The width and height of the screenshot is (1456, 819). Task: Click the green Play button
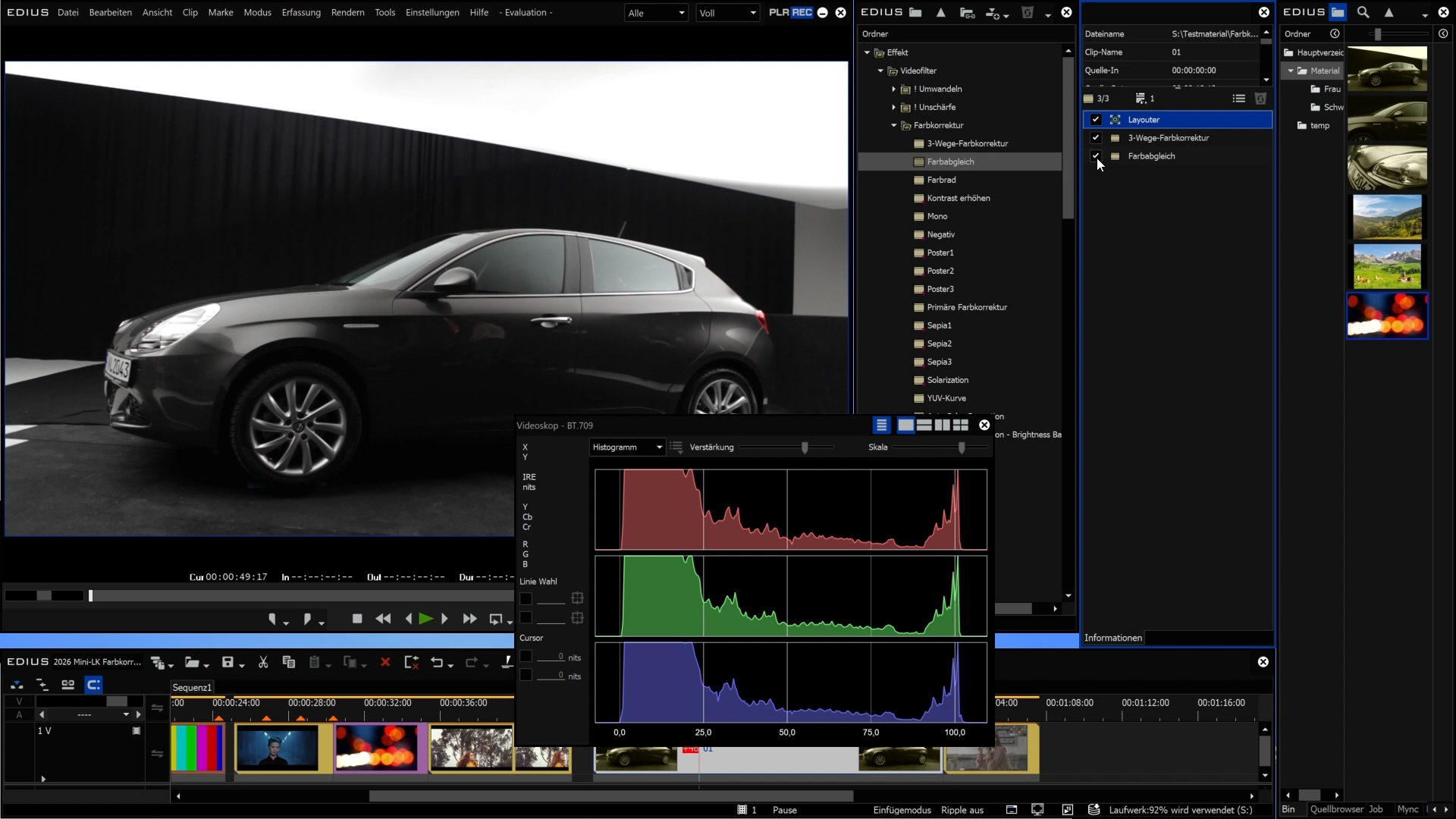[x=425, y=619]
